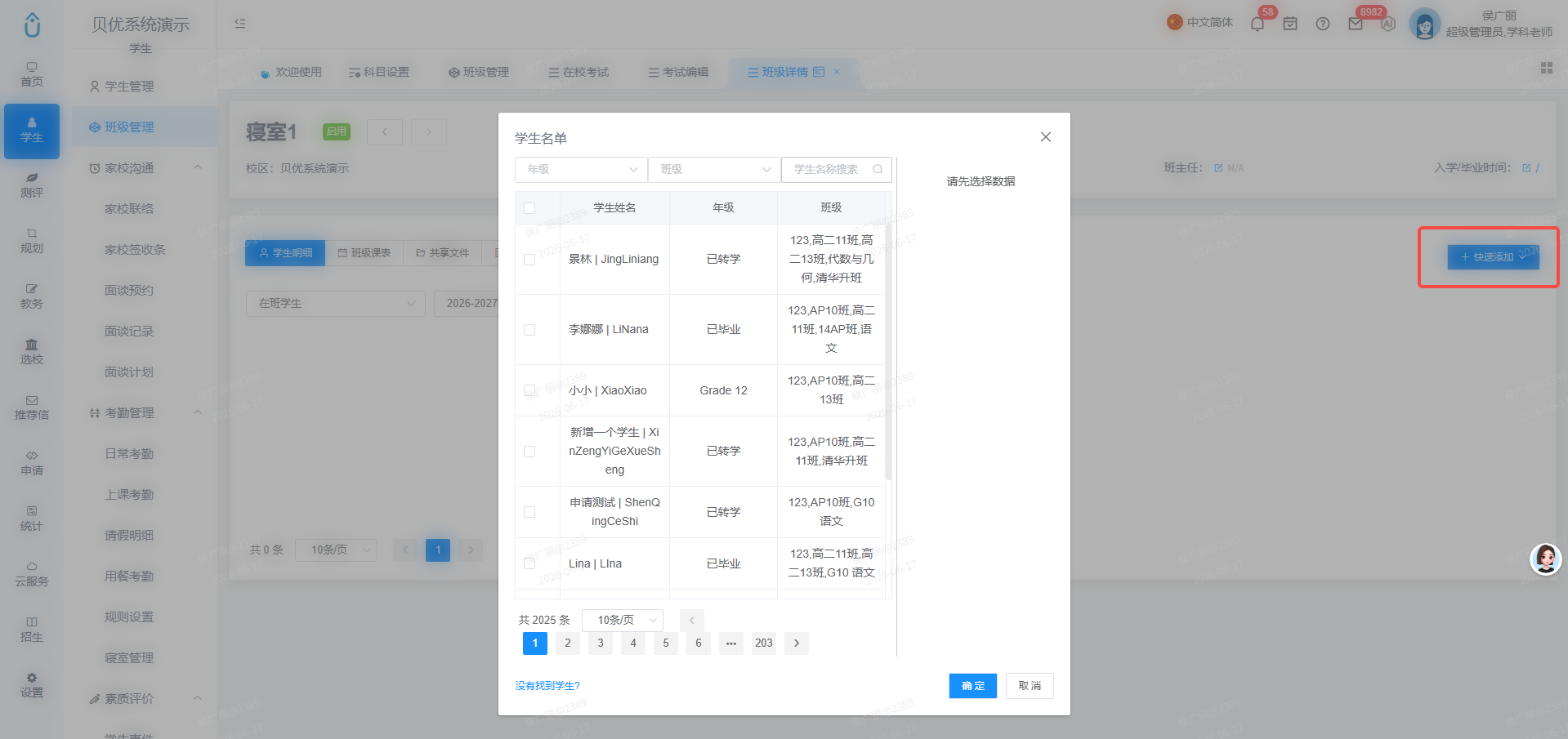Open 寝室管理 in the side menu
The height and width of the screenshot is (739, 1568).
pyautogui.click(x=129, y=657)
